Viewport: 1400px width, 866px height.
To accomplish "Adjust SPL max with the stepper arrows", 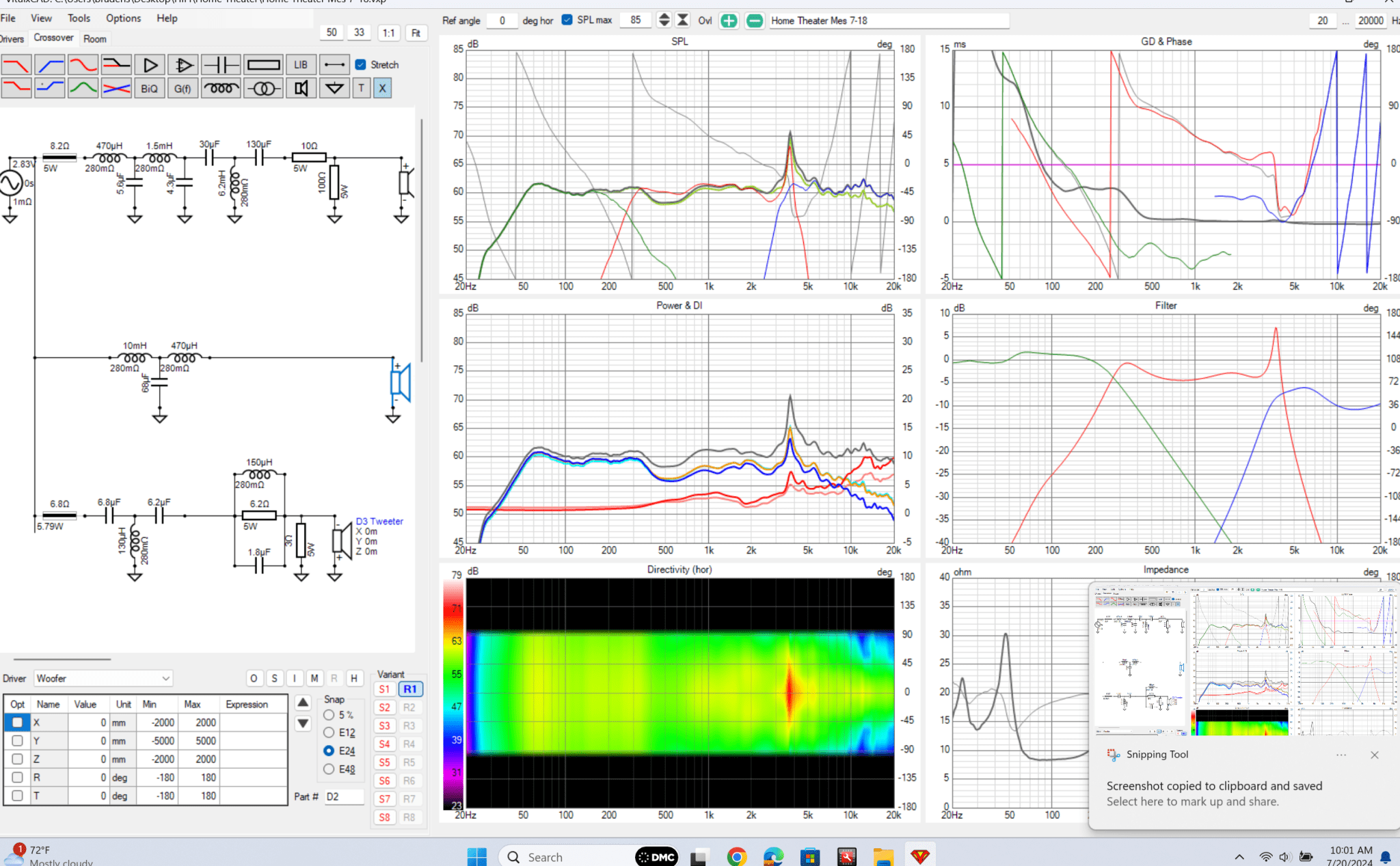I will (664, 20).
